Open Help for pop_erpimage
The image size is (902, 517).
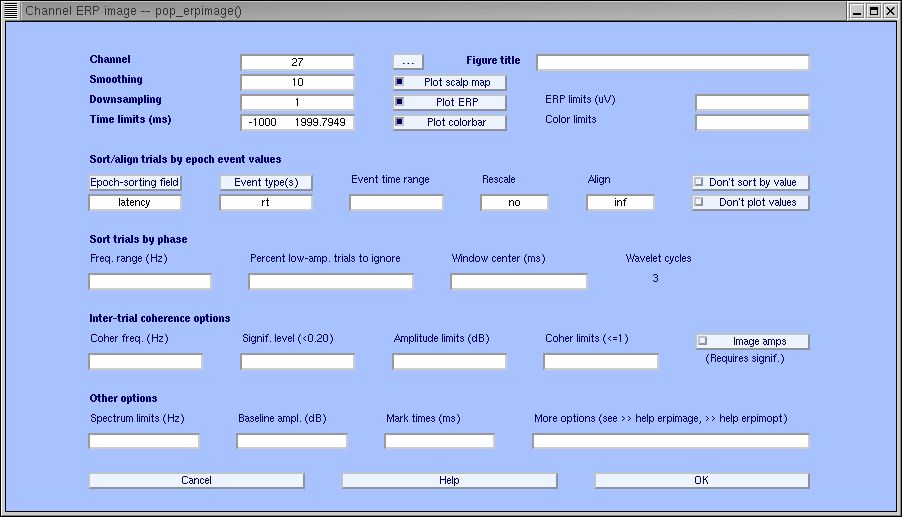coord(449,480)
